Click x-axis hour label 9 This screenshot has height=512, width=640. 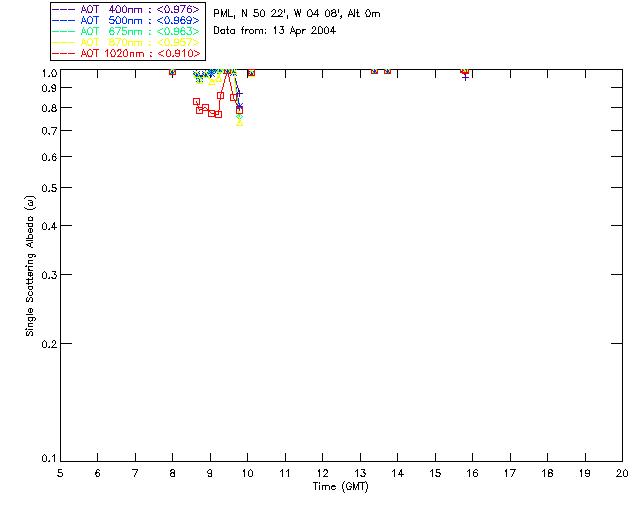(x=210, y=473)
